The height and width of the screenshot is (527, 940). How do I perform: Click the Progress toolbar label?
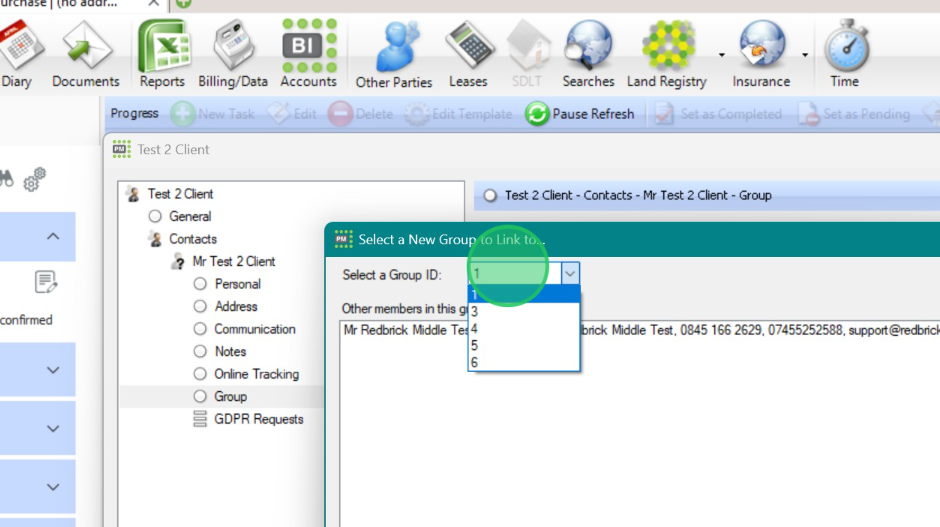click(x=134, y=113)
